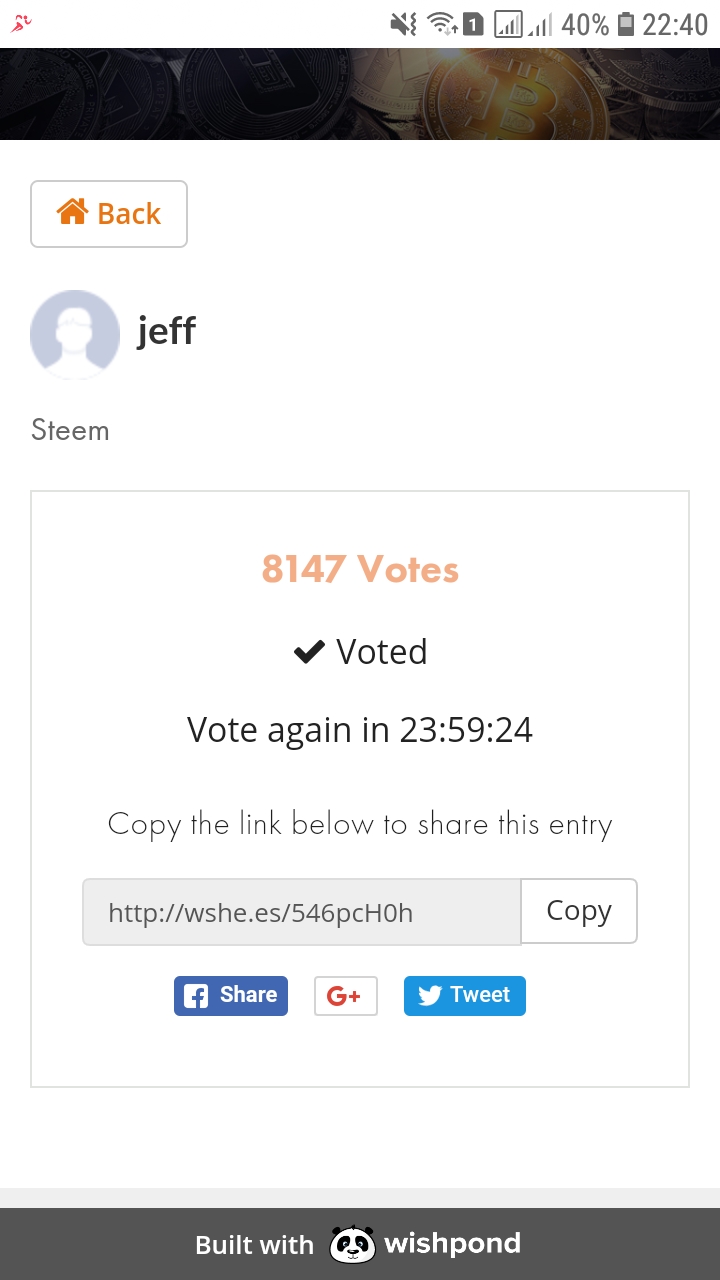This screenshot has height=1280, width=720.
Task: Share entry via Facebook Share button
Action: click(231, 996)
